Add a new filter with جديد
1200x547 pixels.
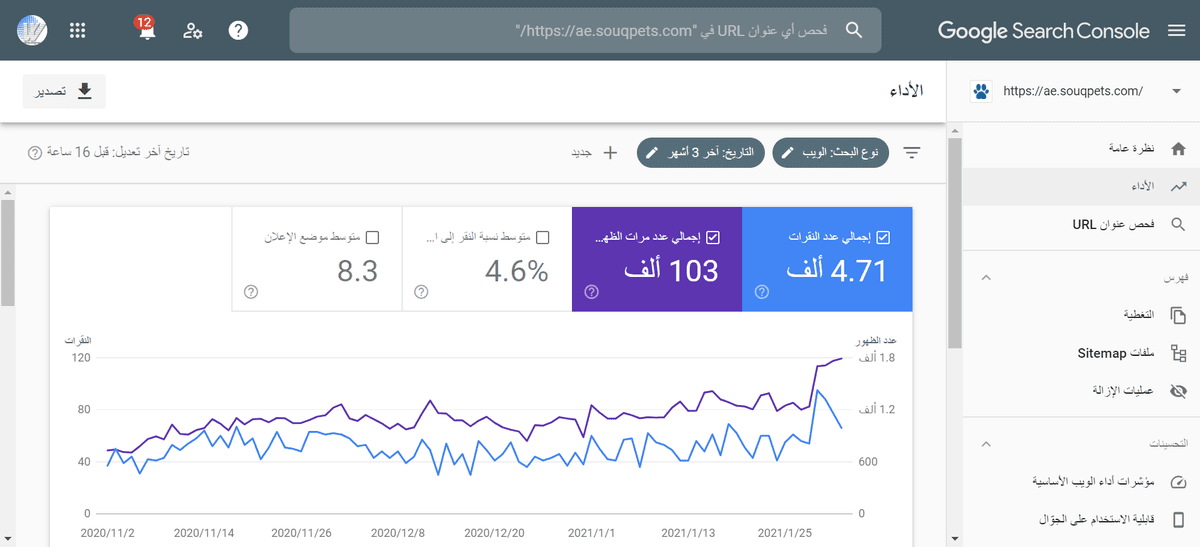(x=593, y=153)
